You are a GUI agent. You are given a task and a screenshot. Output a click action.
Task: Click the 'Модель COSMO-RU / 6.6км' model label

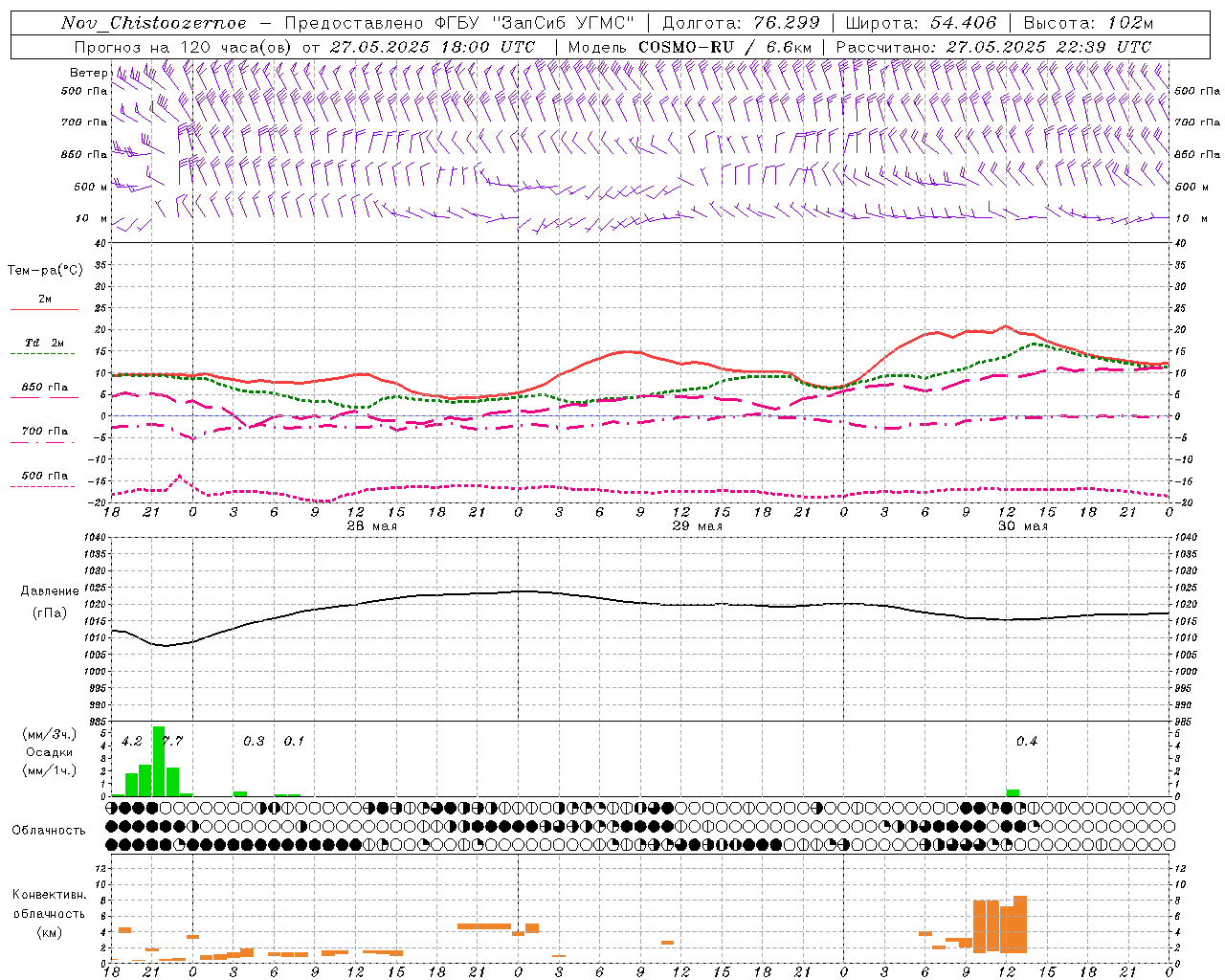(690, 47)
